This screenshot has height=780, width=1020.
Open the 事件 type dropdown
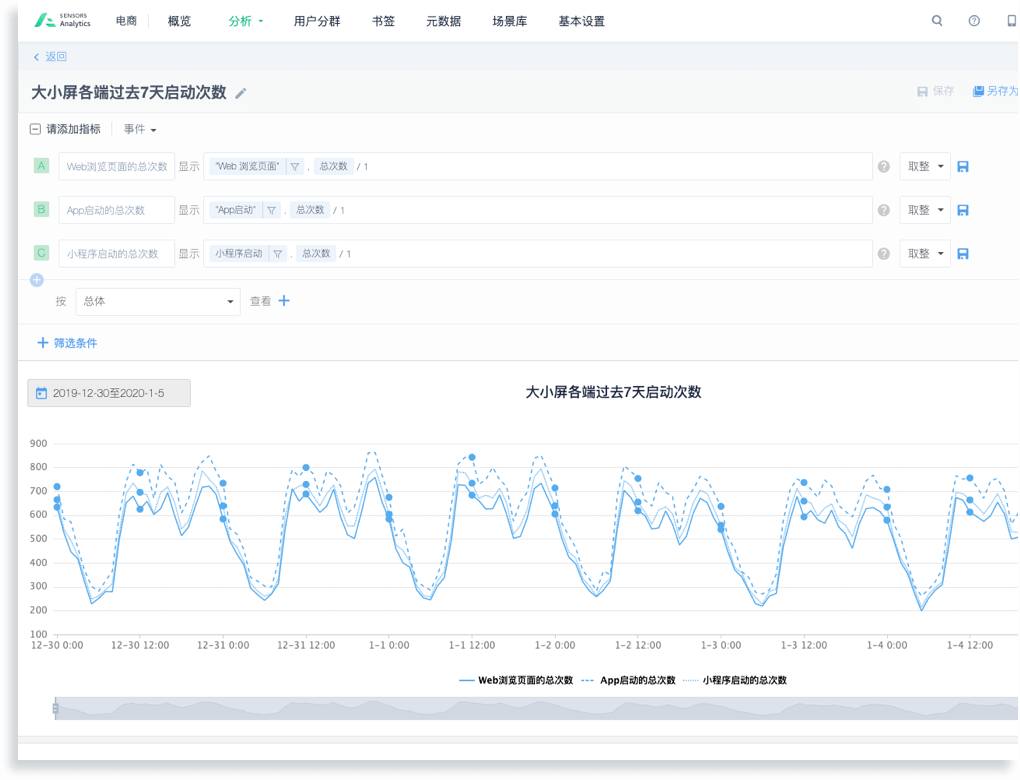[140, 129]
